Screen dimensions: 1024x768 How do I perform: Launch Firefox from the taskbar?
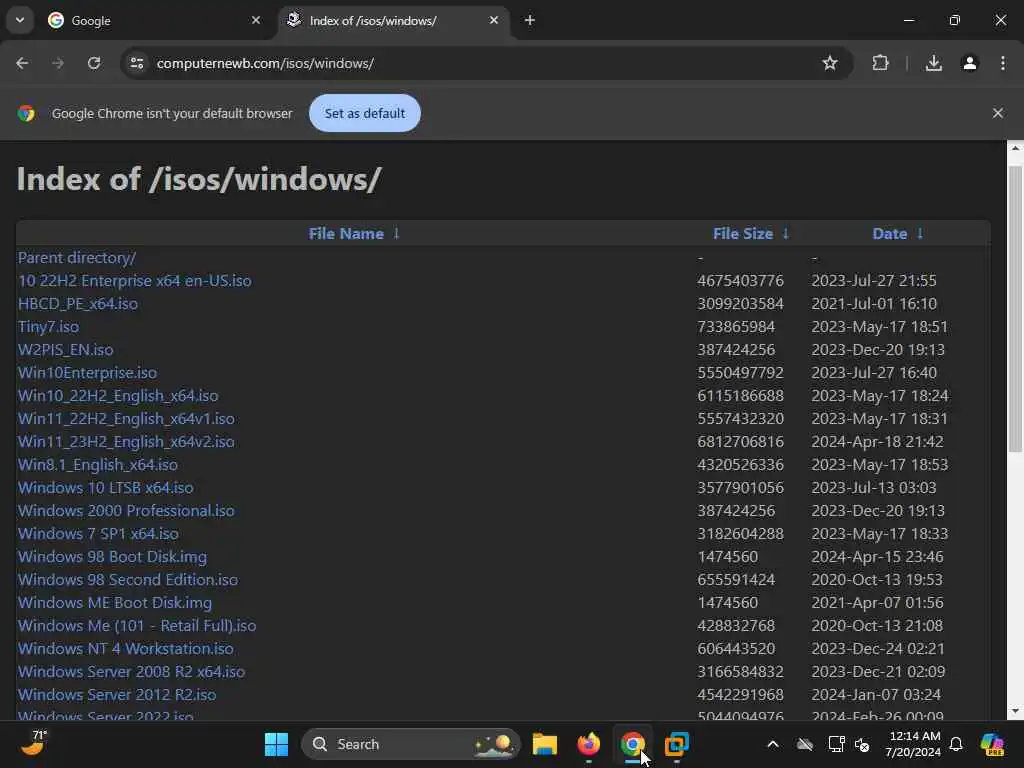click(588, 744)
